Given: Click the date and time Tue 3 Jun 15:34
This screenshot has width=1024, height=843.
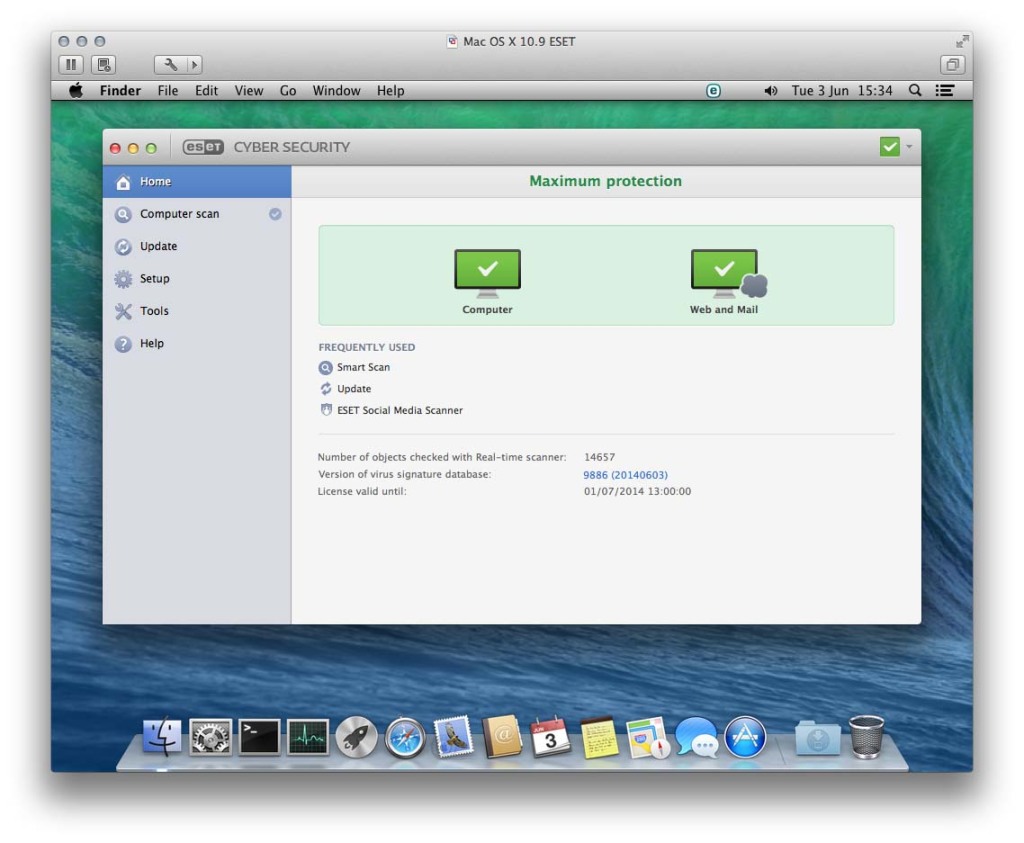Looking at the screenshot, I should tap(842, 91).
